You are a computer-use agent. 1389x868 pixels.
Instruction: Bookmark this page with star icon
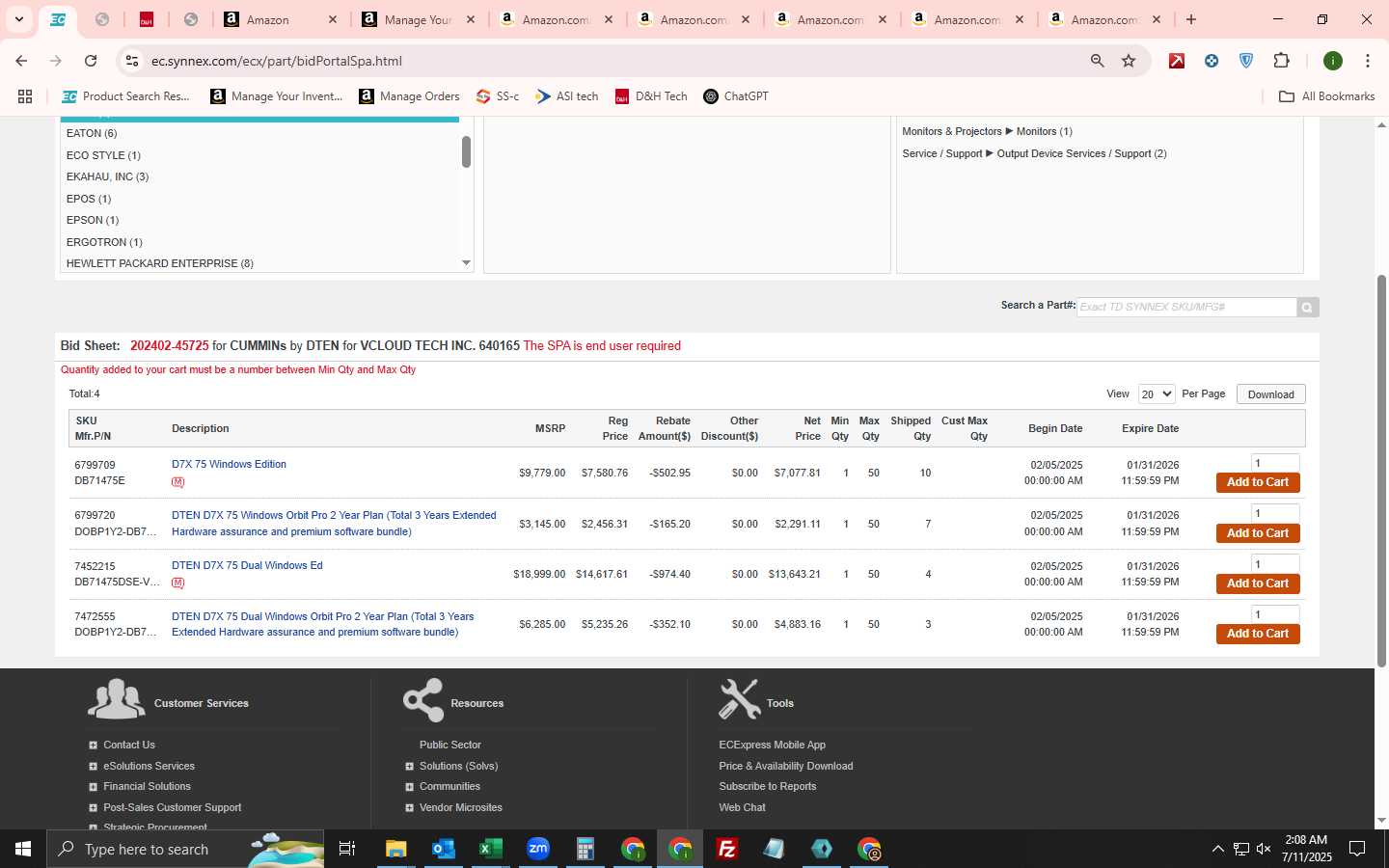[1129, 61]
